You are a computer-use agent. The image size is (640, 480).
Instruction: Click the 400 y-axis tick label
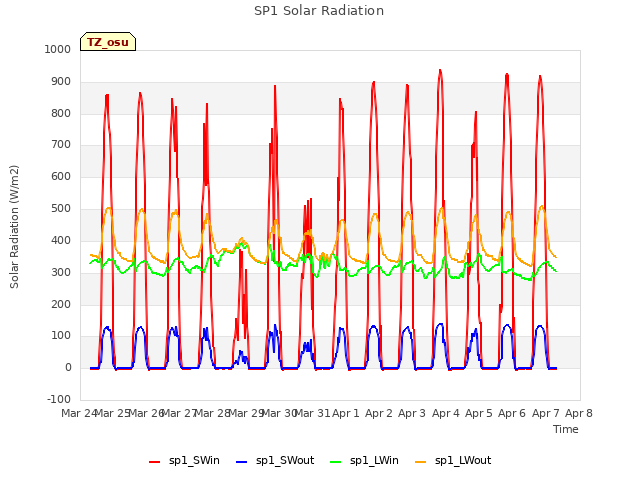(61, 240)
